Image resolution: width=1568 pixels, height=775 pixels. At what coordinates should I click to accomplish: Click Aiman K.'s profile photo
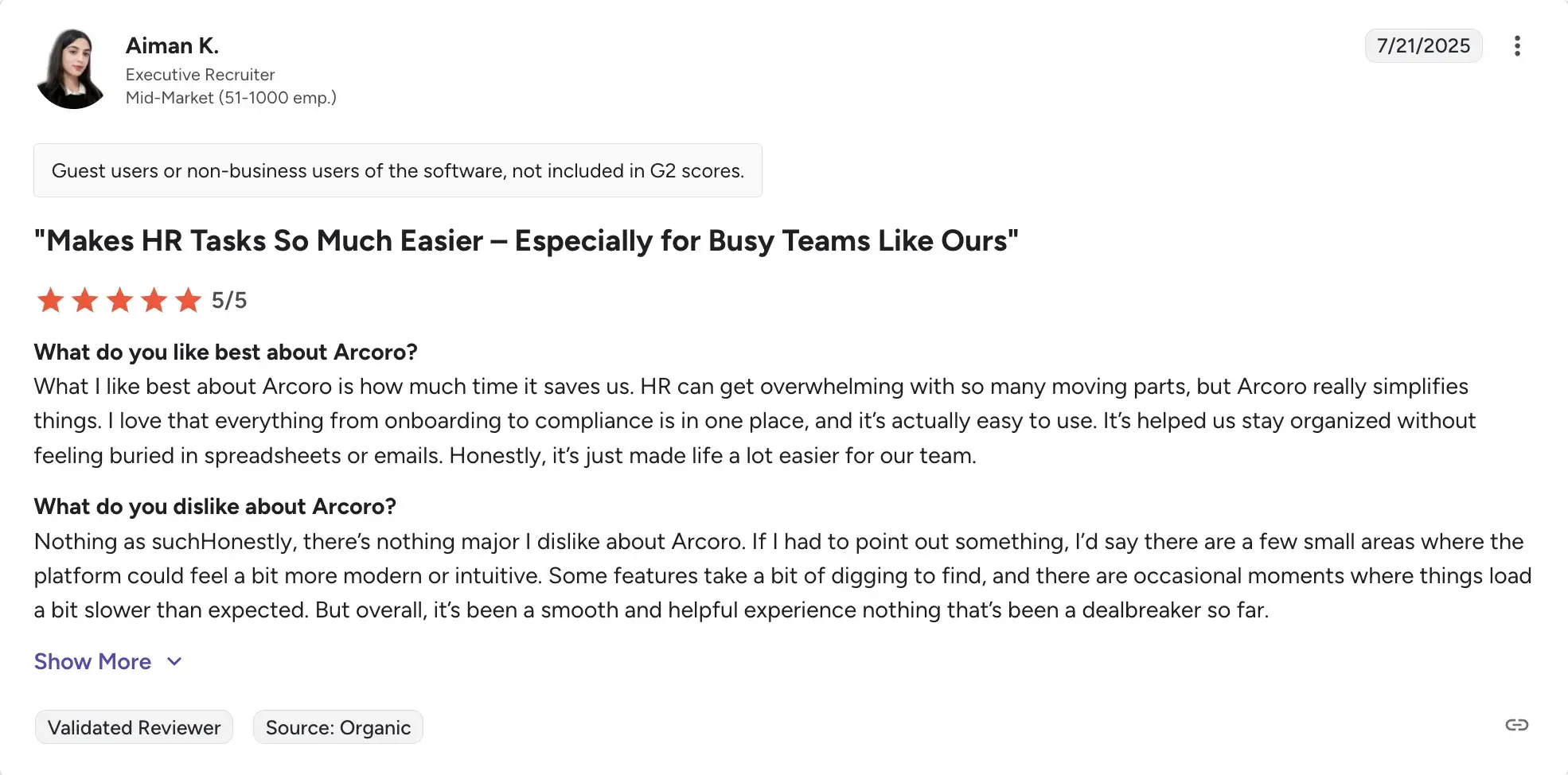(x=71, y=69)
